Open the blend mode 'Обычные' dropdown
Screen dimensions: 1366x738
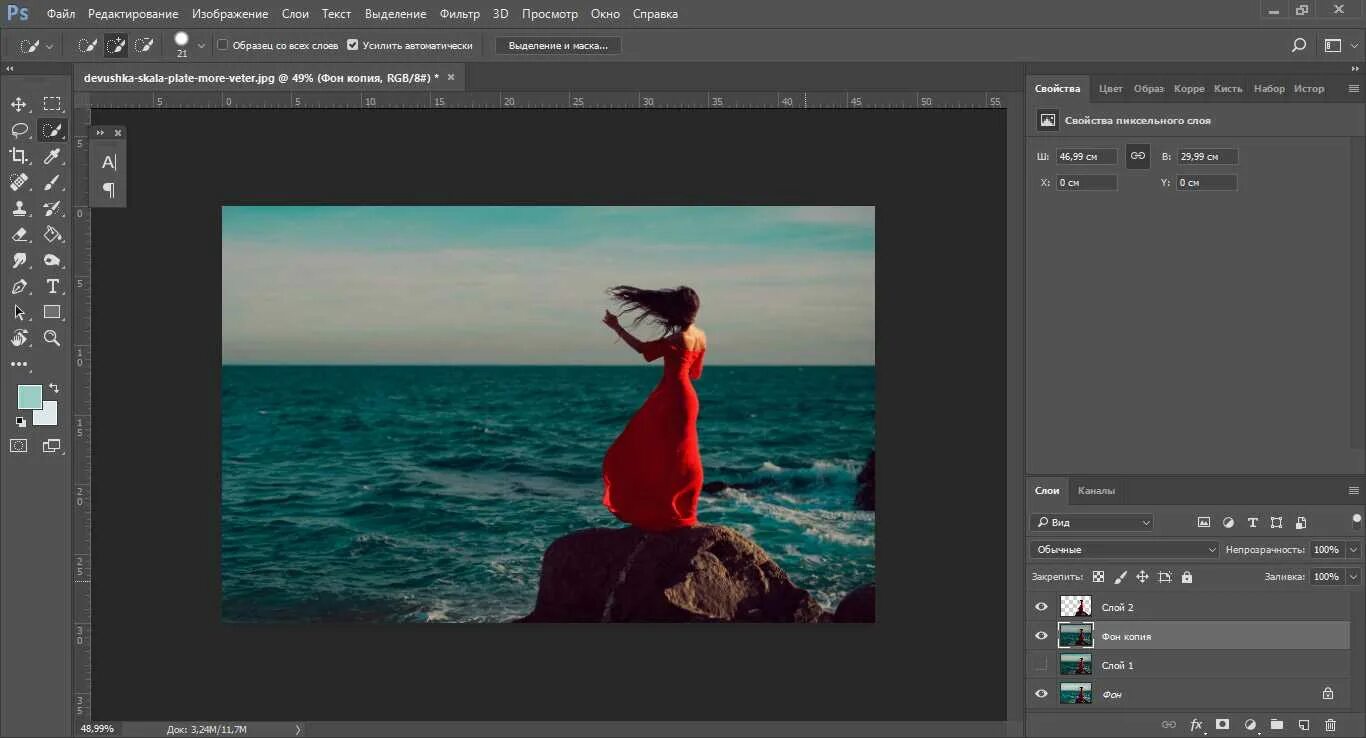[1124, 549]
